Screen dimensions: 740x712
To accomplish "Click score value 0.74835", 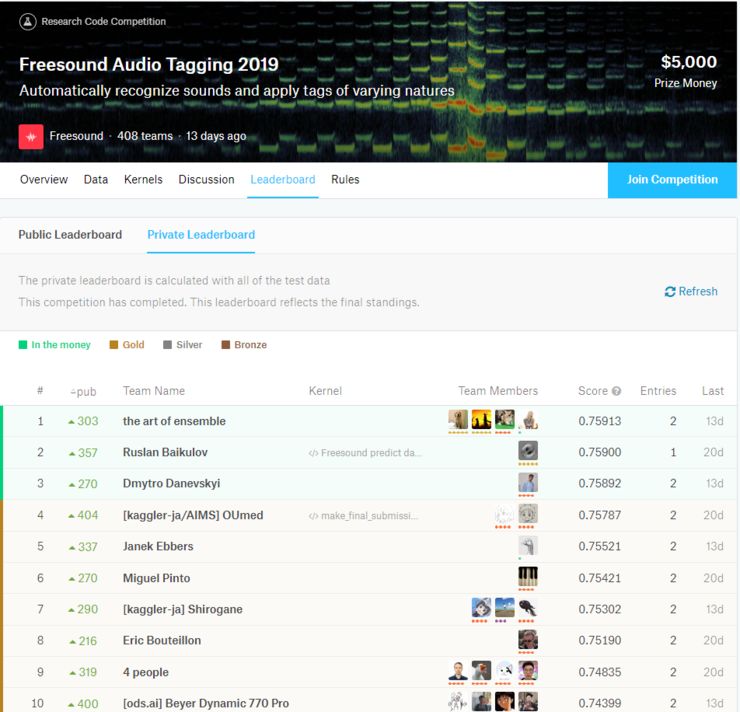I will tap(600, 672).
